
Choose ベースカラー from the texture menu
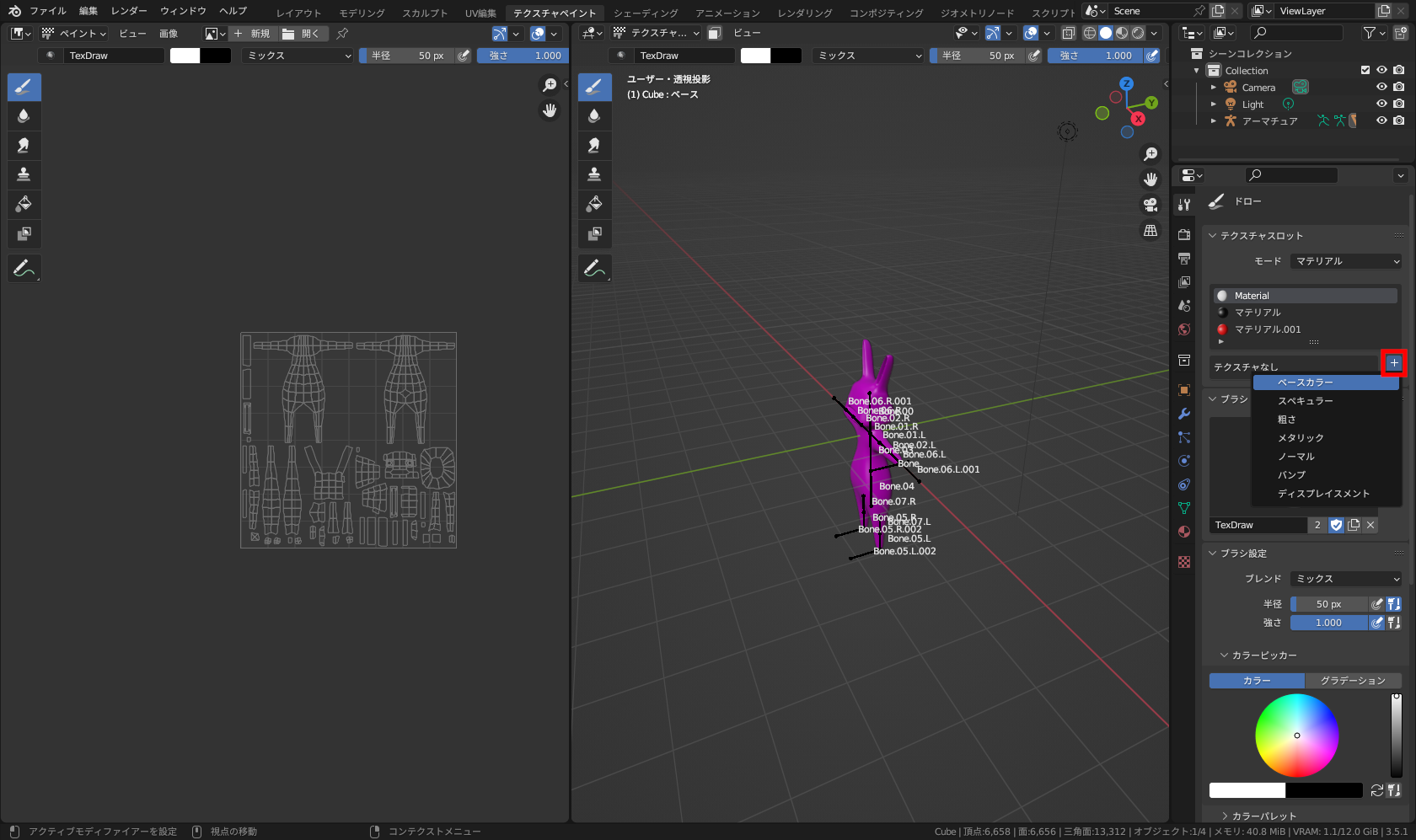click(x=1305, y=383)
